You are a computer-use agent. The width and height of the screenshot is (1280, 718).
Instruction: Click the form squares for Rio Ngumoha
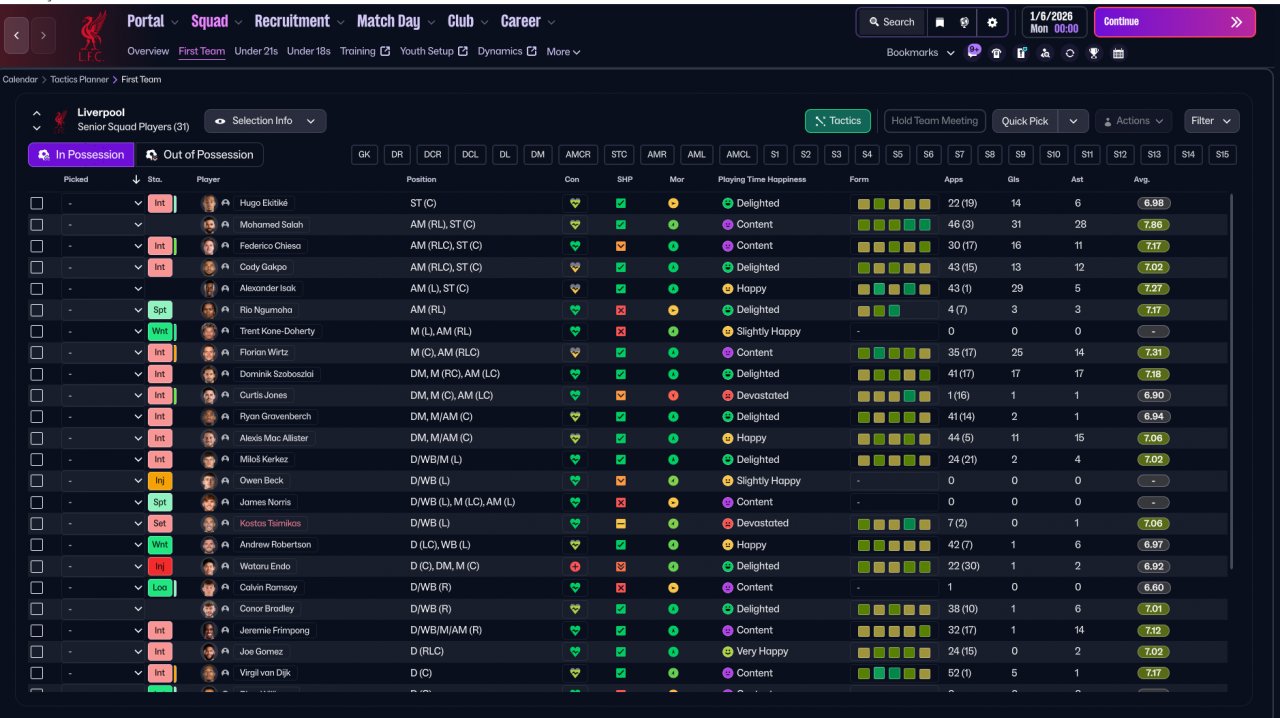879,310
